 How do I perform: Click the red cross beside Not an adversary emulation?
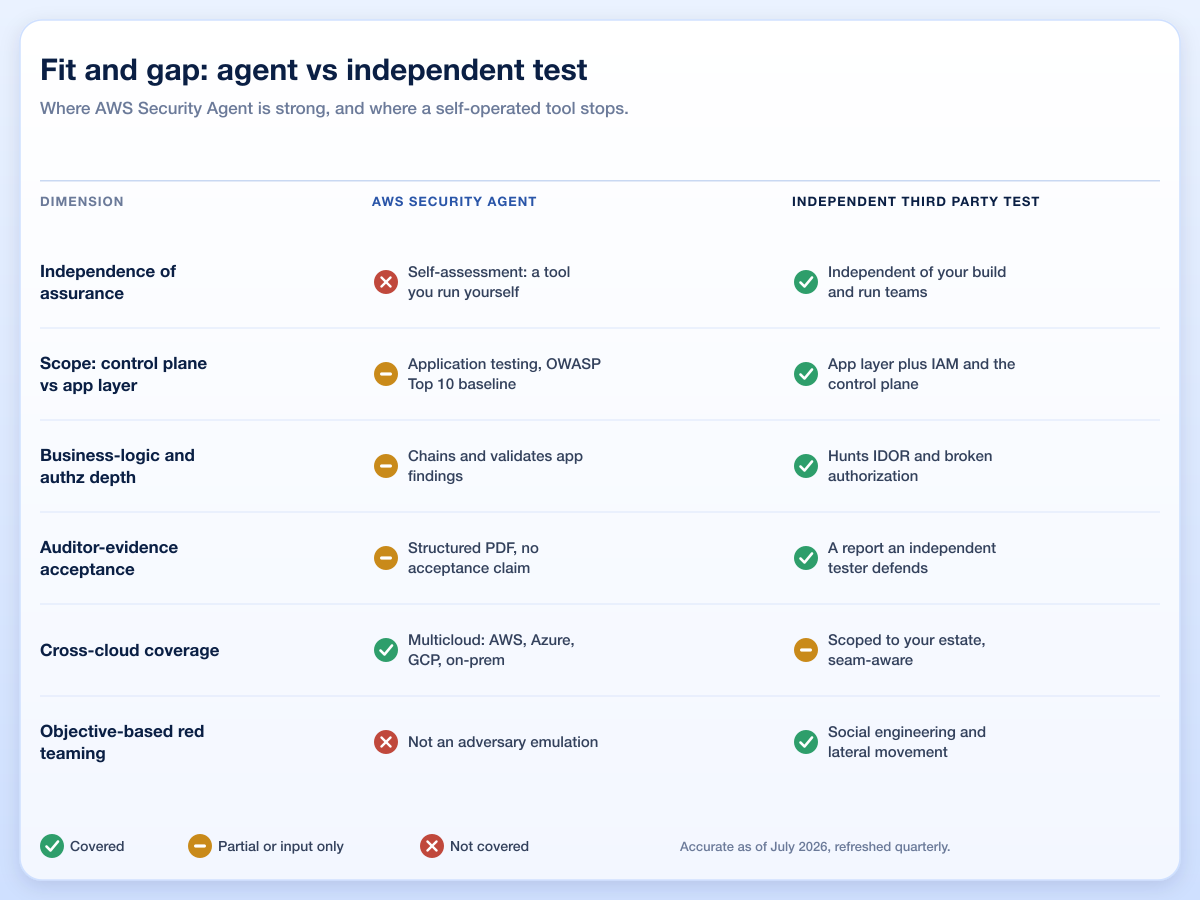(x=386, y=742)
